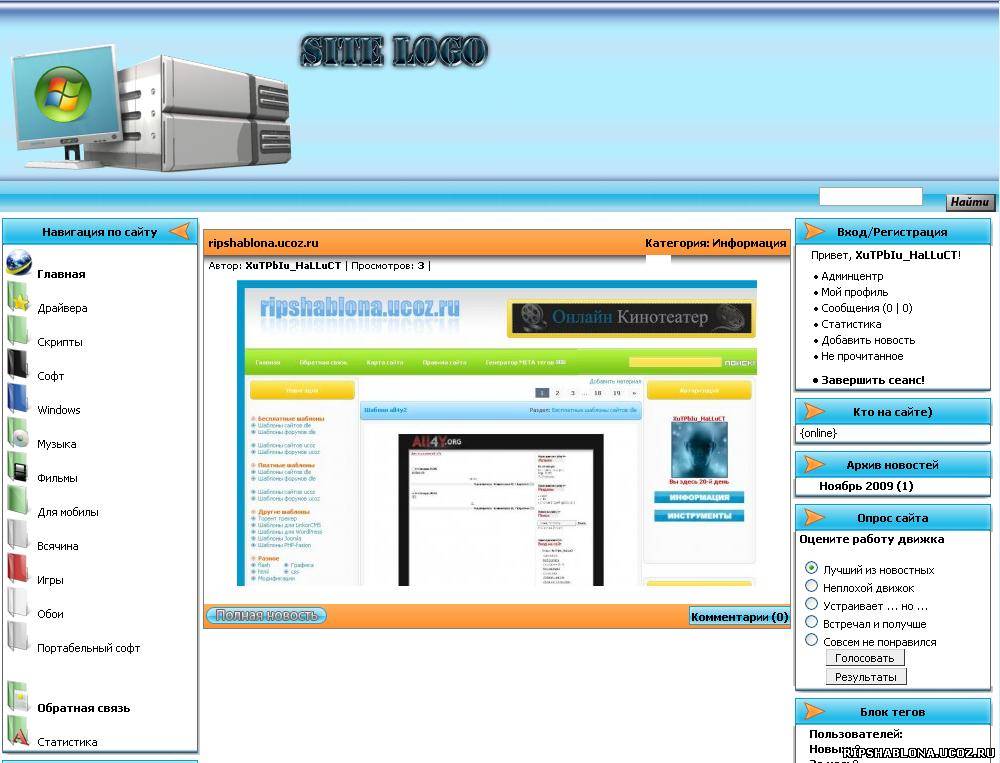Click the orange arrow in Навигация по сайту header
The image size is (1000, 763).
tap(180, 231)
